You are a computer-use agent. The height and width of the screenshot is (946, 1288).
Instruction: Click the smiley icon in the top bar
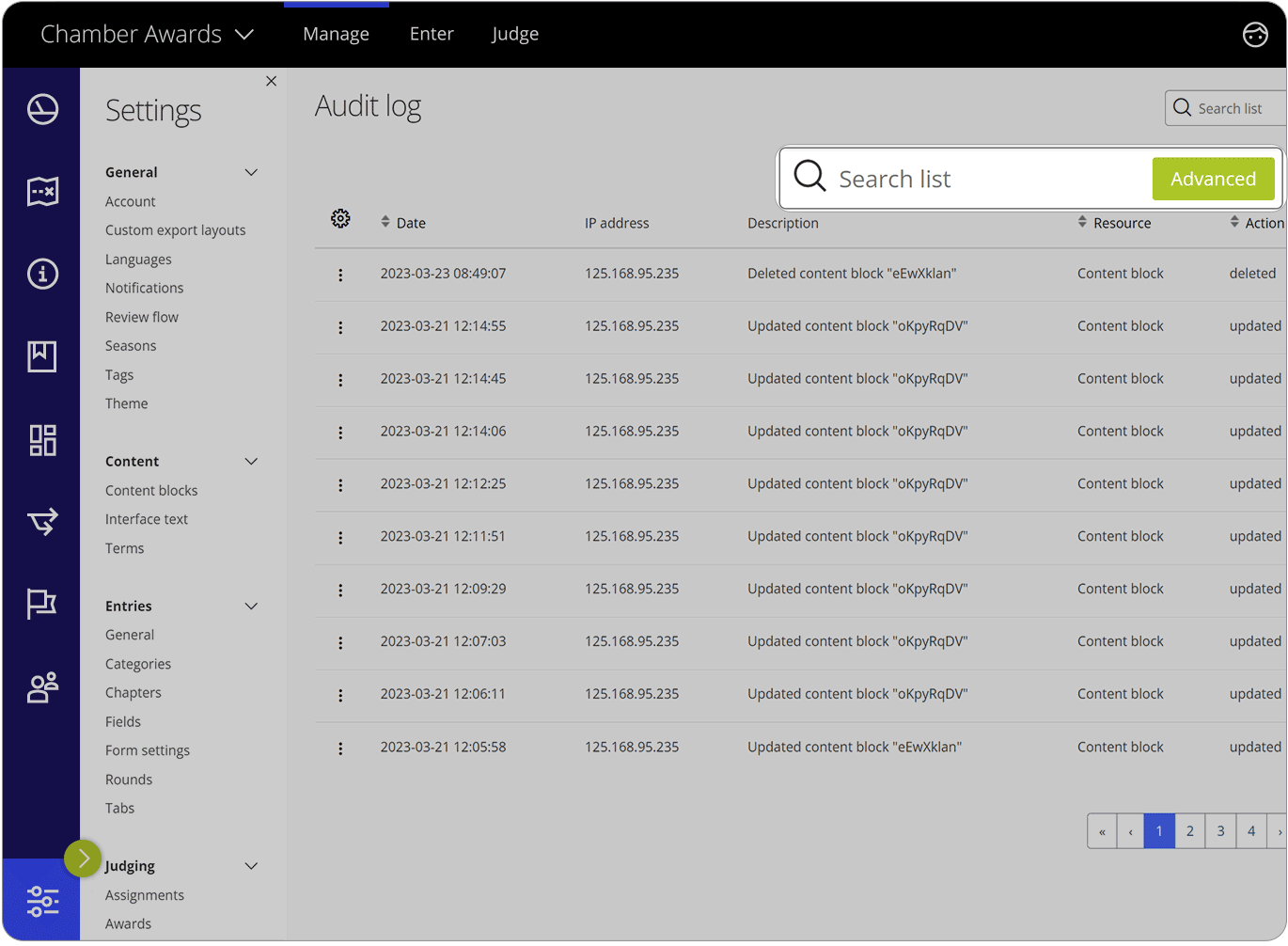(x=1254, y=34)
